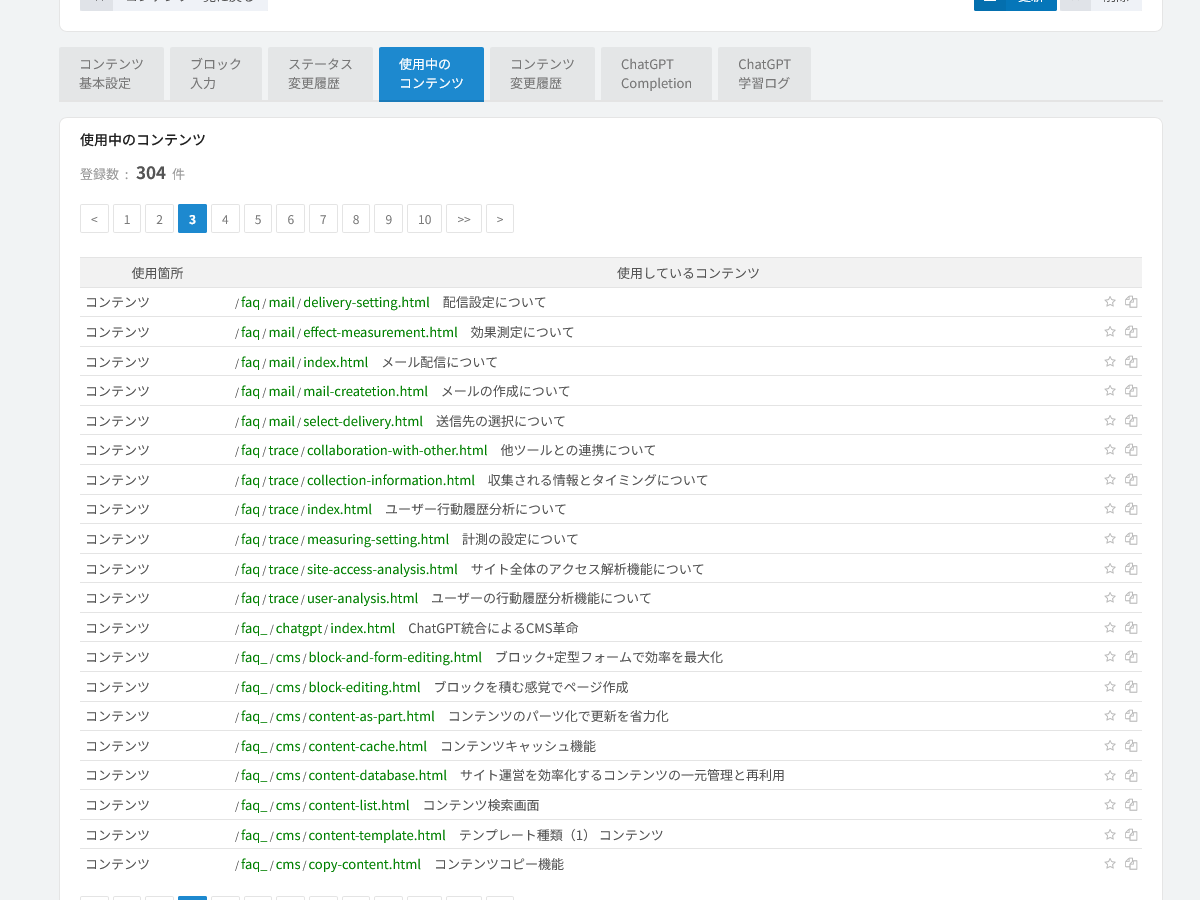Click the 使用箇所 column header
Viewport: 1200px width, 900px height.
pyautogui.click(x=157, y=273)
